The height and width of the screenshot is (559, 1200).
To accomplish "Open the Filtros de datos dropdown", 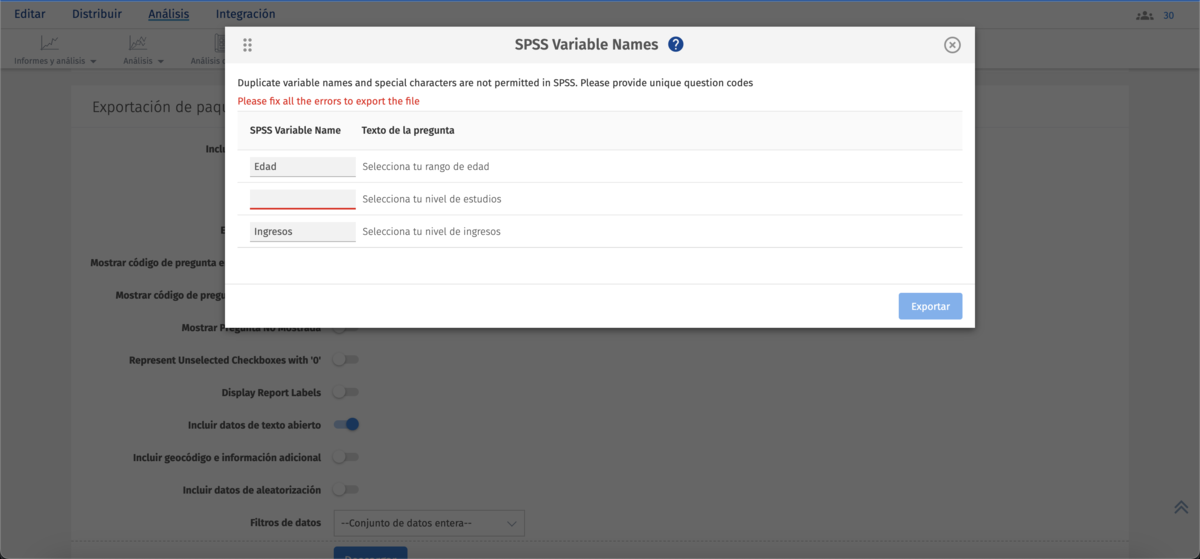I will (430, 523).
